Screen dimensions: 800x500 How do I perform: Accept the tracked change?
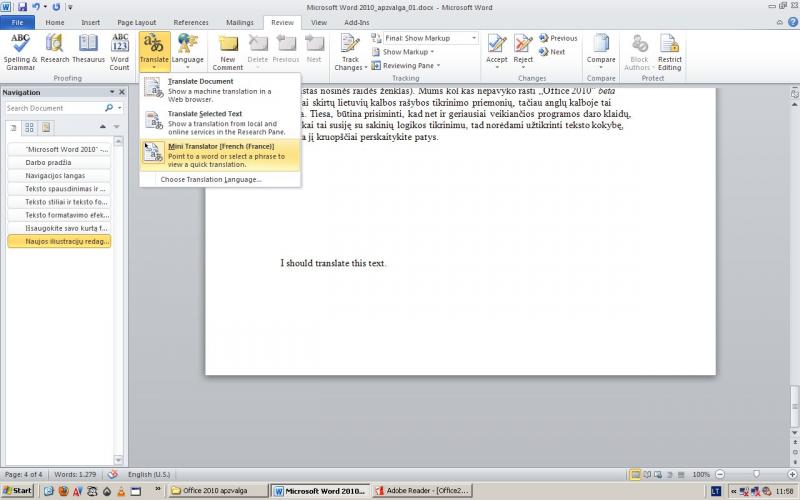pos(496,52)
